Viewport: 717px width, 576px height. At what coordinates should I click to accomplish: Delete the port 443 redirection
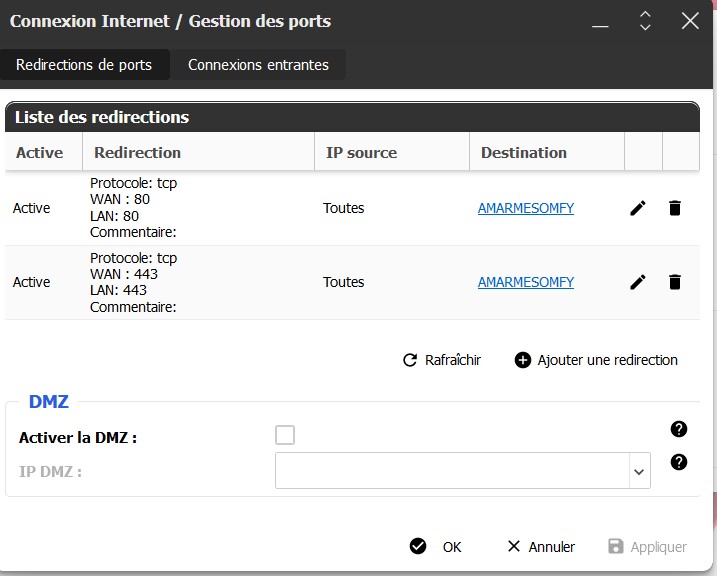pyautogui.click(x=675, y=282)
